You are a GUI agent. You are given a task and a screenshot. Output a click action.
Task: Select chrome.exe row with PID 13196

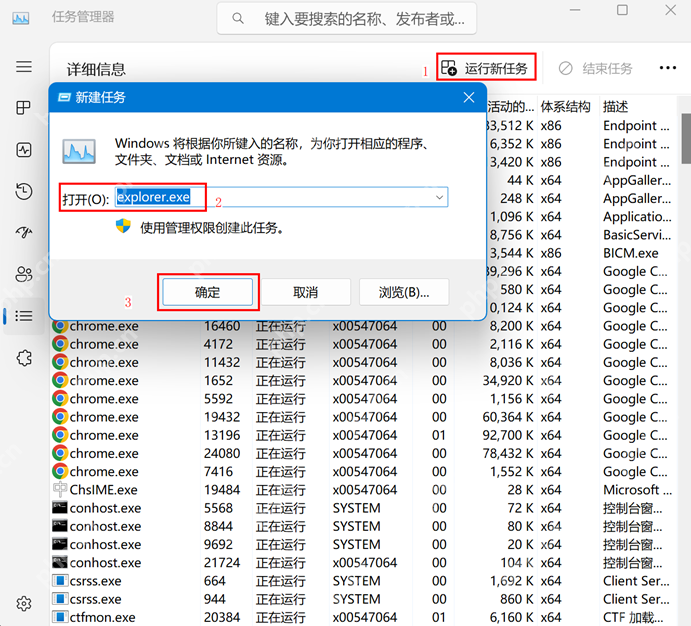point(362,435)
